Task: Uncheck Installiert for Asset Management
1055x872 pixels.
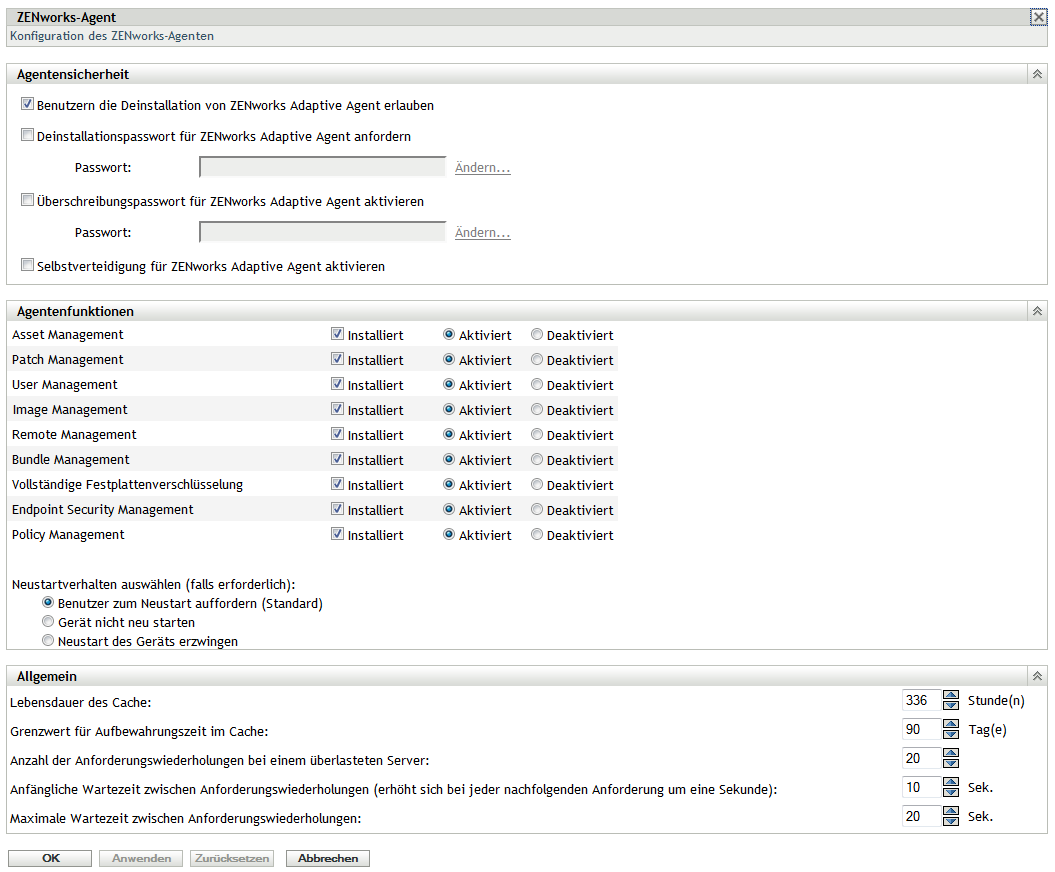Action: click(x=337, y=334)
